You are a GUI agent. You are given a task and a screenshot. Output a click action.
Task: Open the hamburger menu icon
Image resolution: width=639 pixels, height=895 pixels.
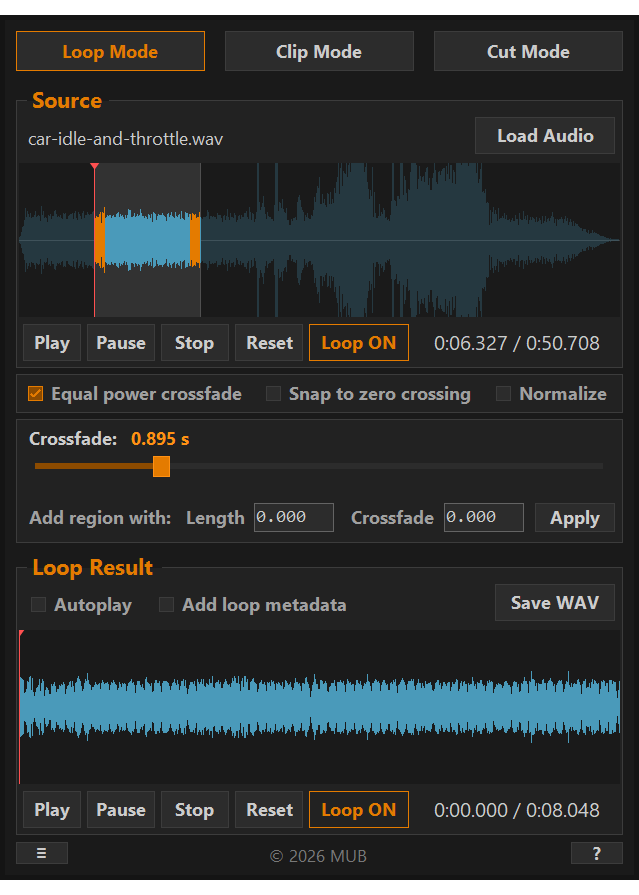[x=42, y=853]
